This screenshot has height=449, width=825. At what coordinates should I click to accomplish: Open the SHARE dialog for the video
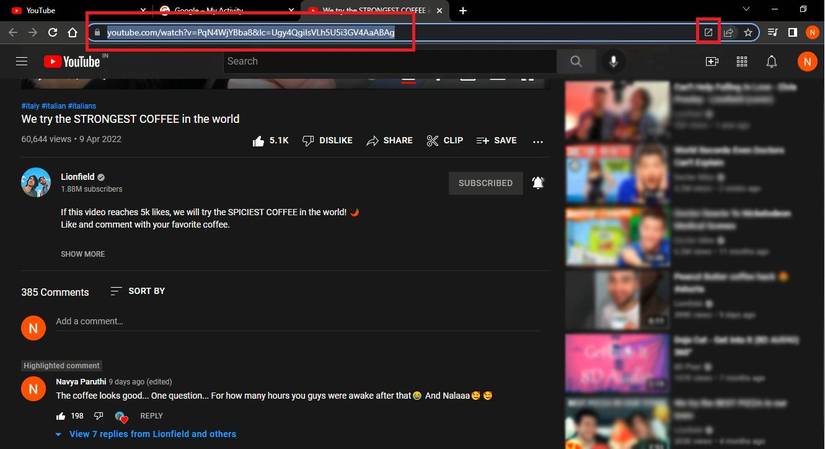(389, 141)
